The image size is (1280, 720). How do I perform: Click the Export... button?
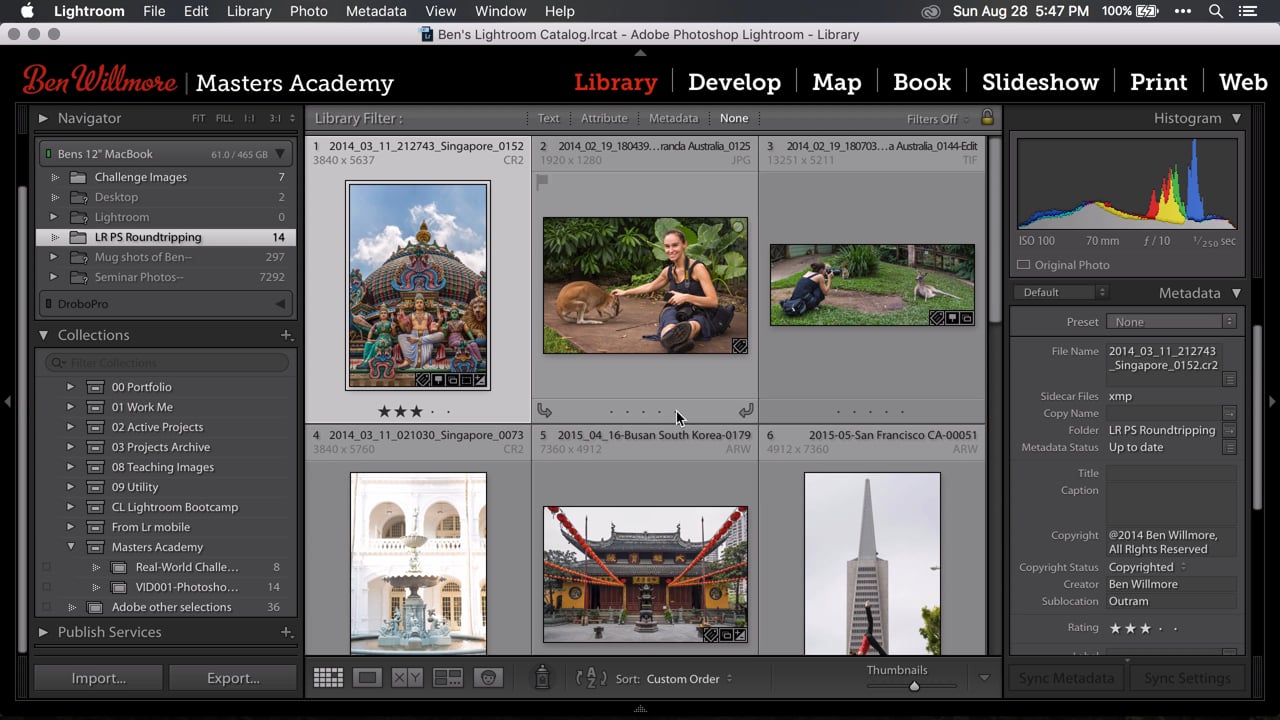[233, 678]
